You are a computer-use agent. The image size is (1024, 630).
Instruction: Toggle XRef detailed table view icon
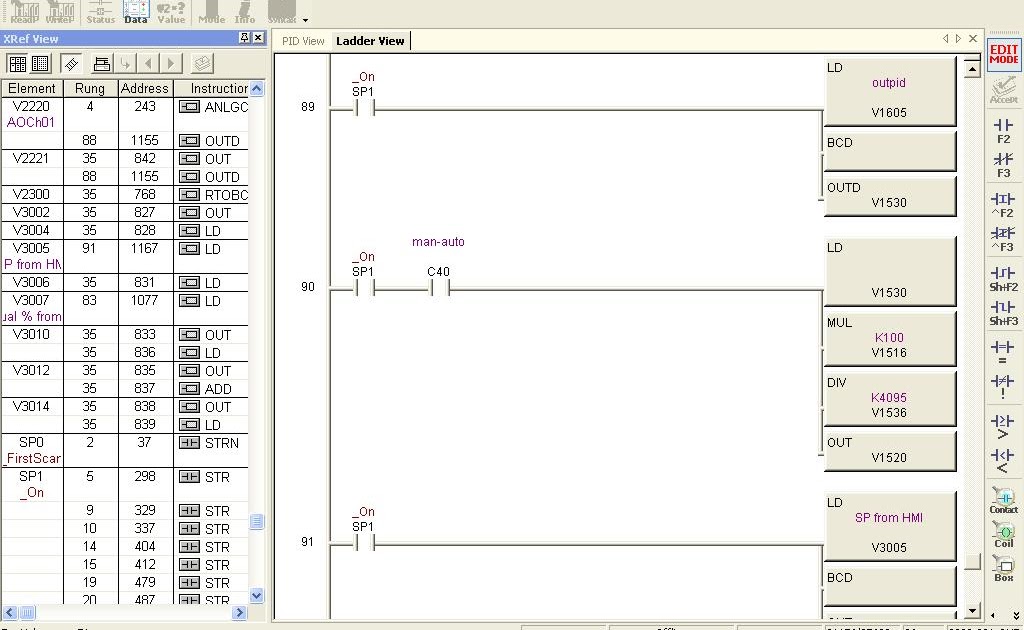click(x=40, y=63)
